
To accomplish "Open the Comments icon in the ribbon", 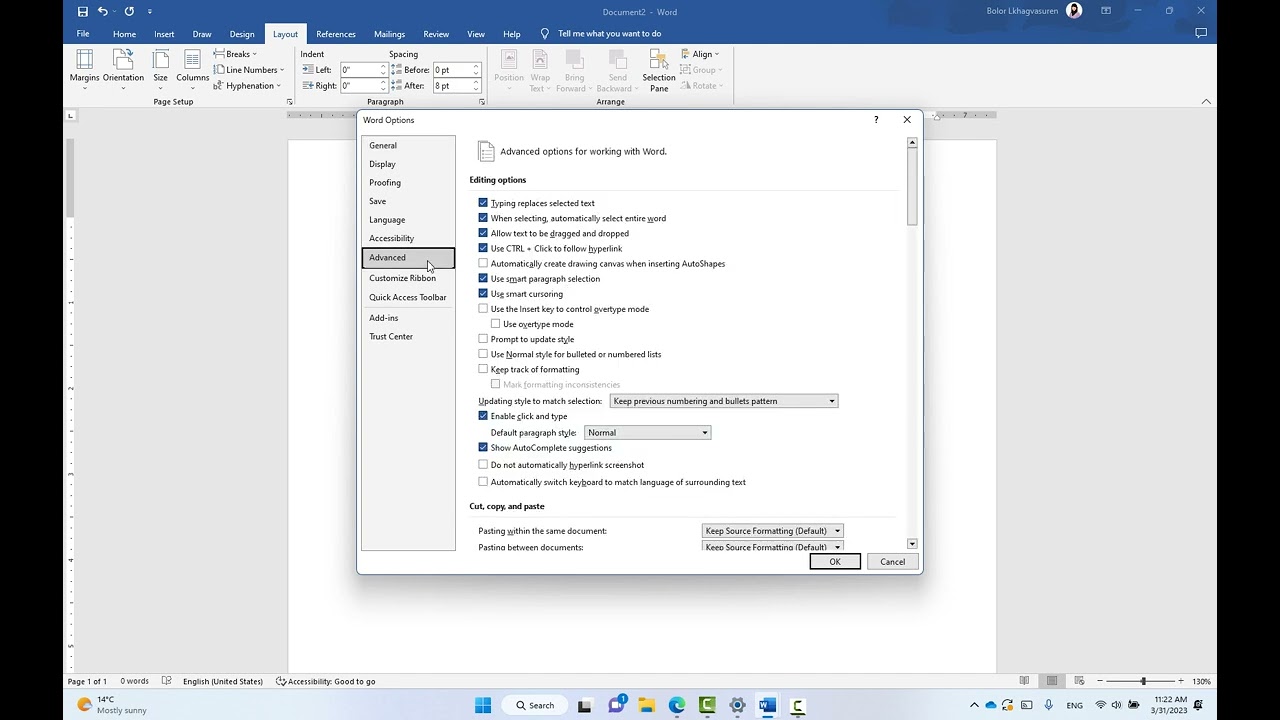I will [1201, 33].
